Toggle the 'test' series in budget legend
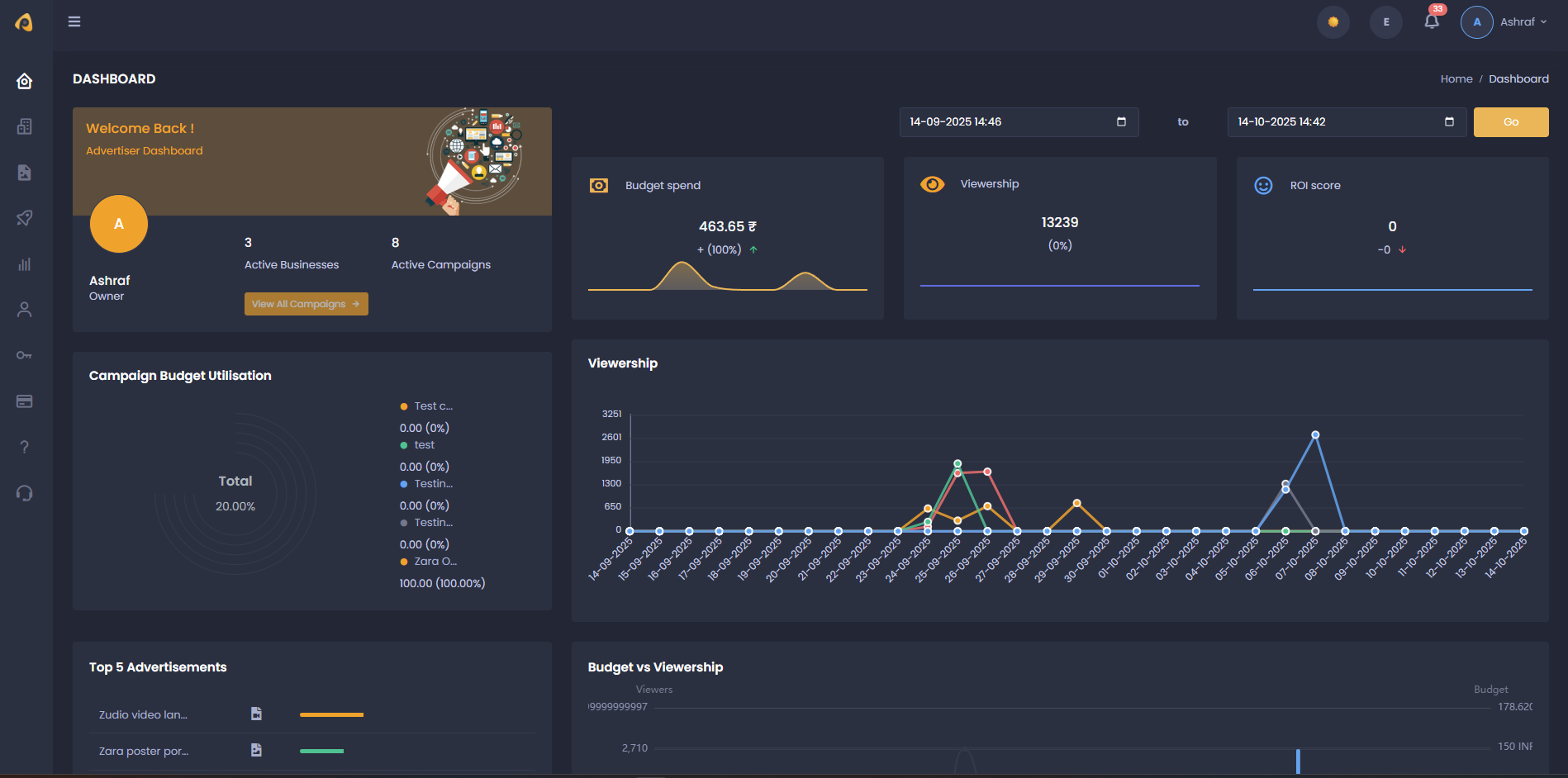 [417, 444]
